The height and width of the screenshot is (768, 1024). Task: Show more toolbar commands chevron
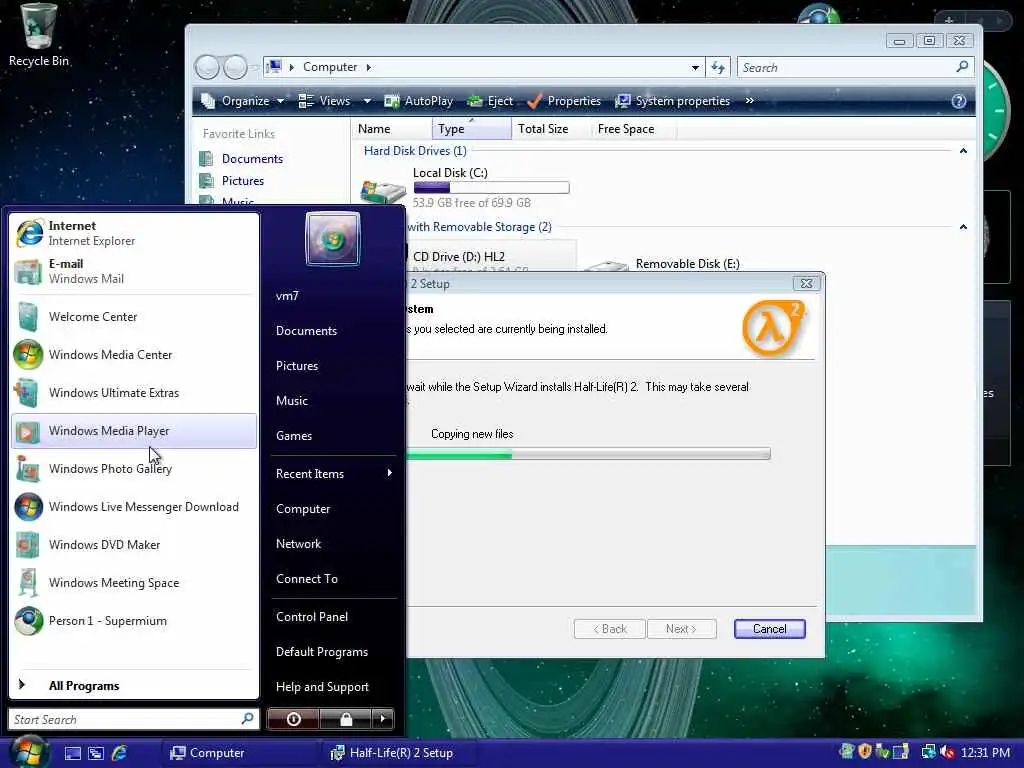(x=750, y=101)
